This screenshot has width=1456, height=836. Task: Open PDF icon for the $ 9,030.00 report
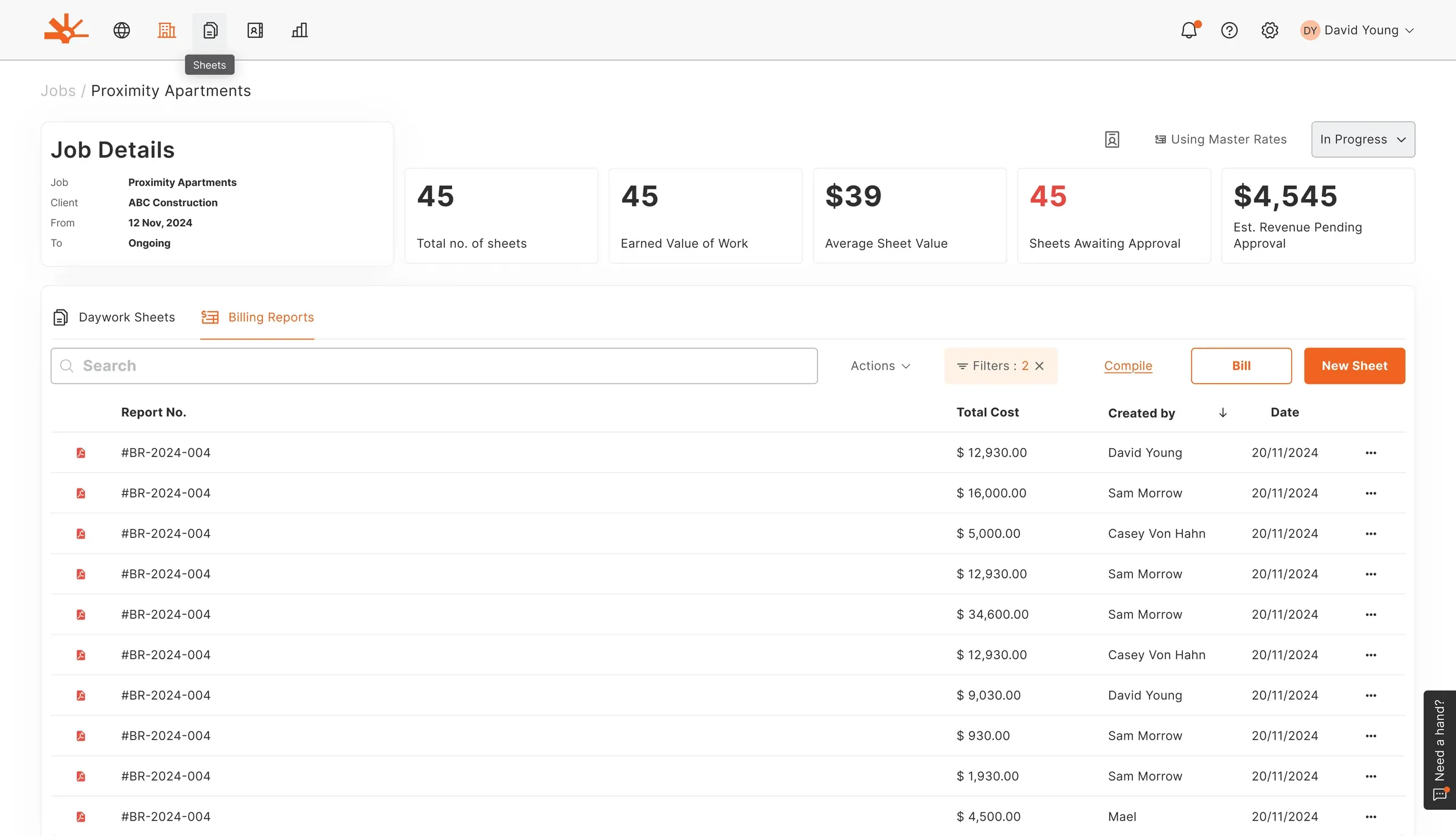81,696
